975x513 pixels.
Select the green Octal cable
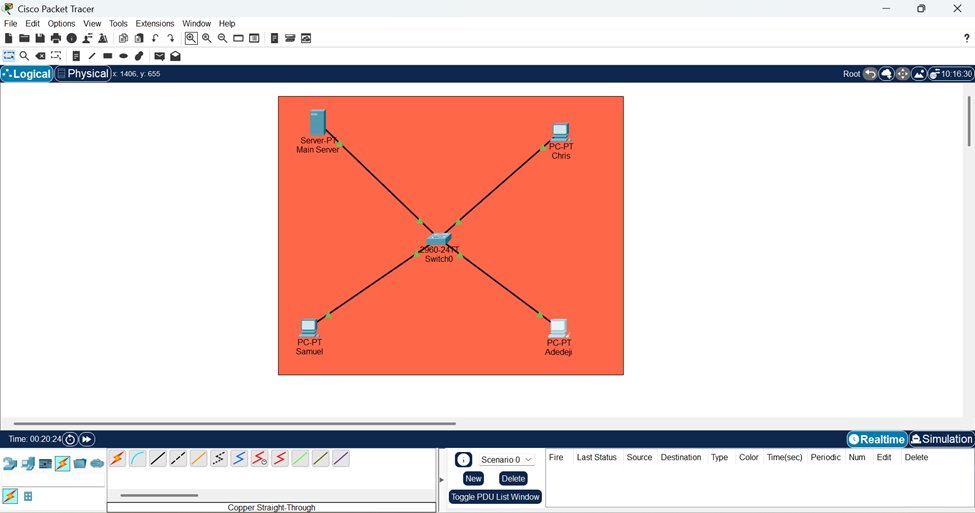[300, 459]
